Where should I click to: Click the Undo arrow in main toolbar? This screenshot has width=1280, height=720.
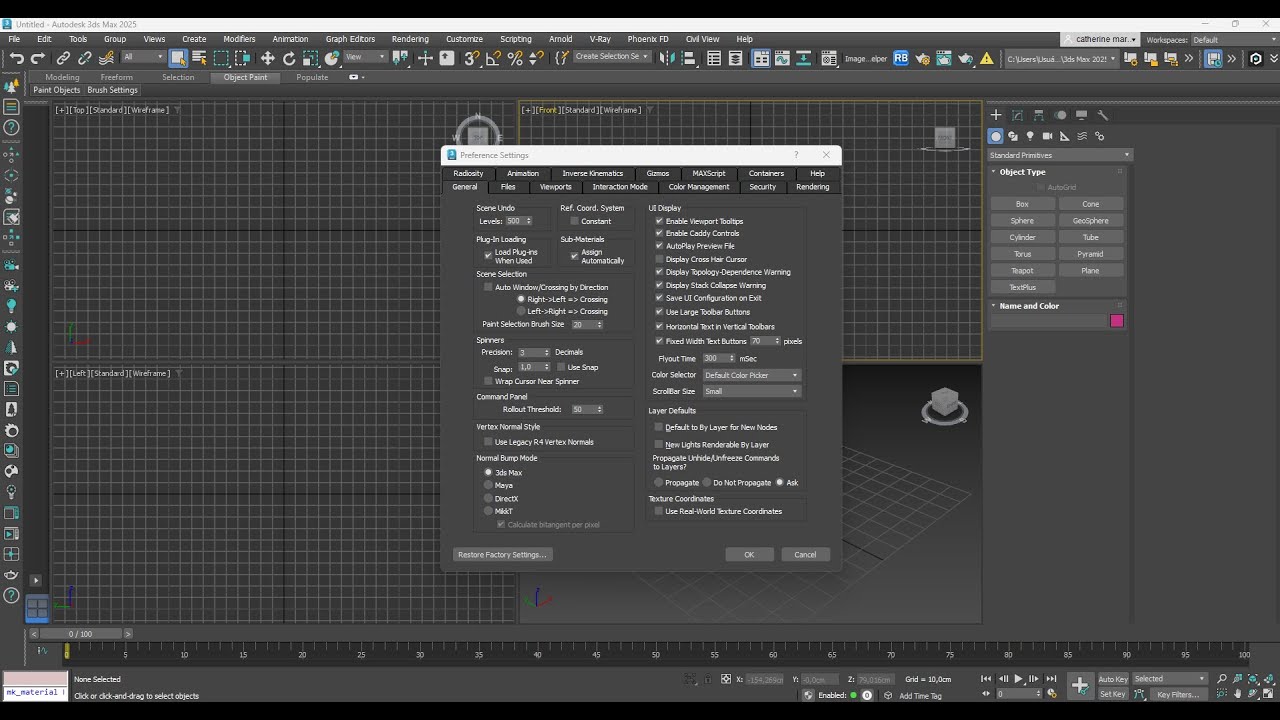click(x=16, y=58)
